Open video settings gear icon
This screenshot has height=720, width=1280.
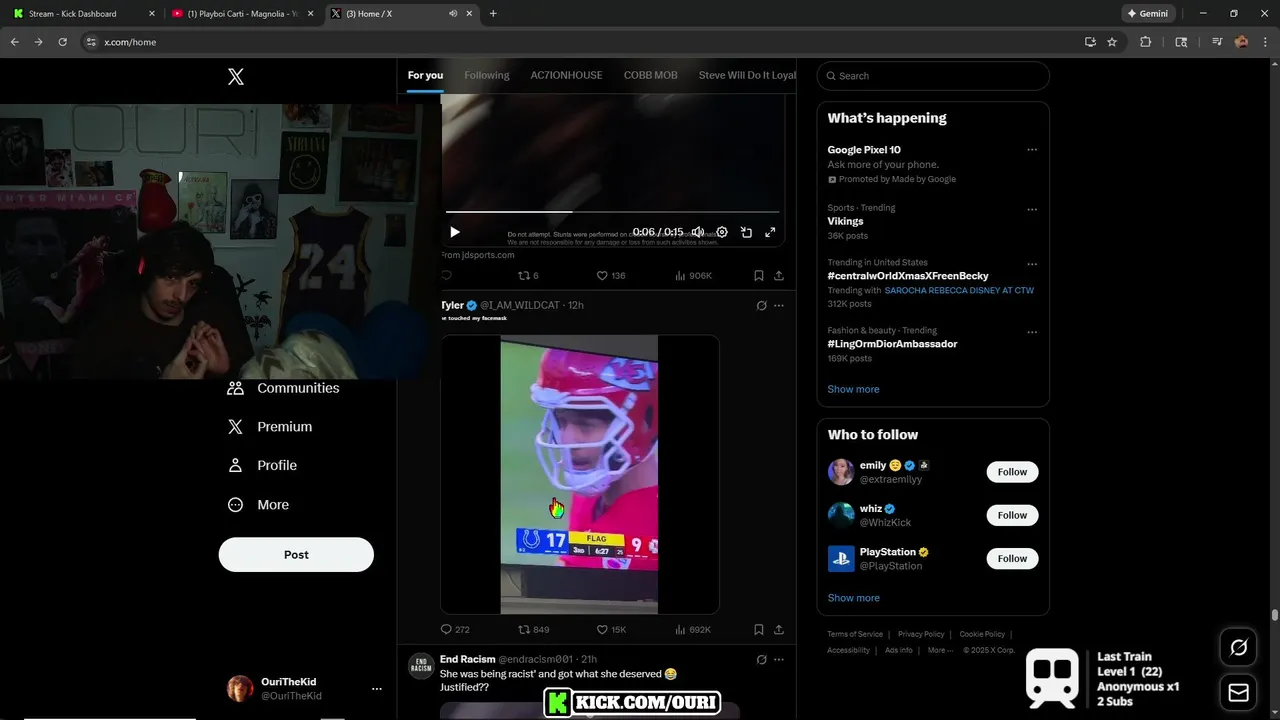click(x=722, y=232)
